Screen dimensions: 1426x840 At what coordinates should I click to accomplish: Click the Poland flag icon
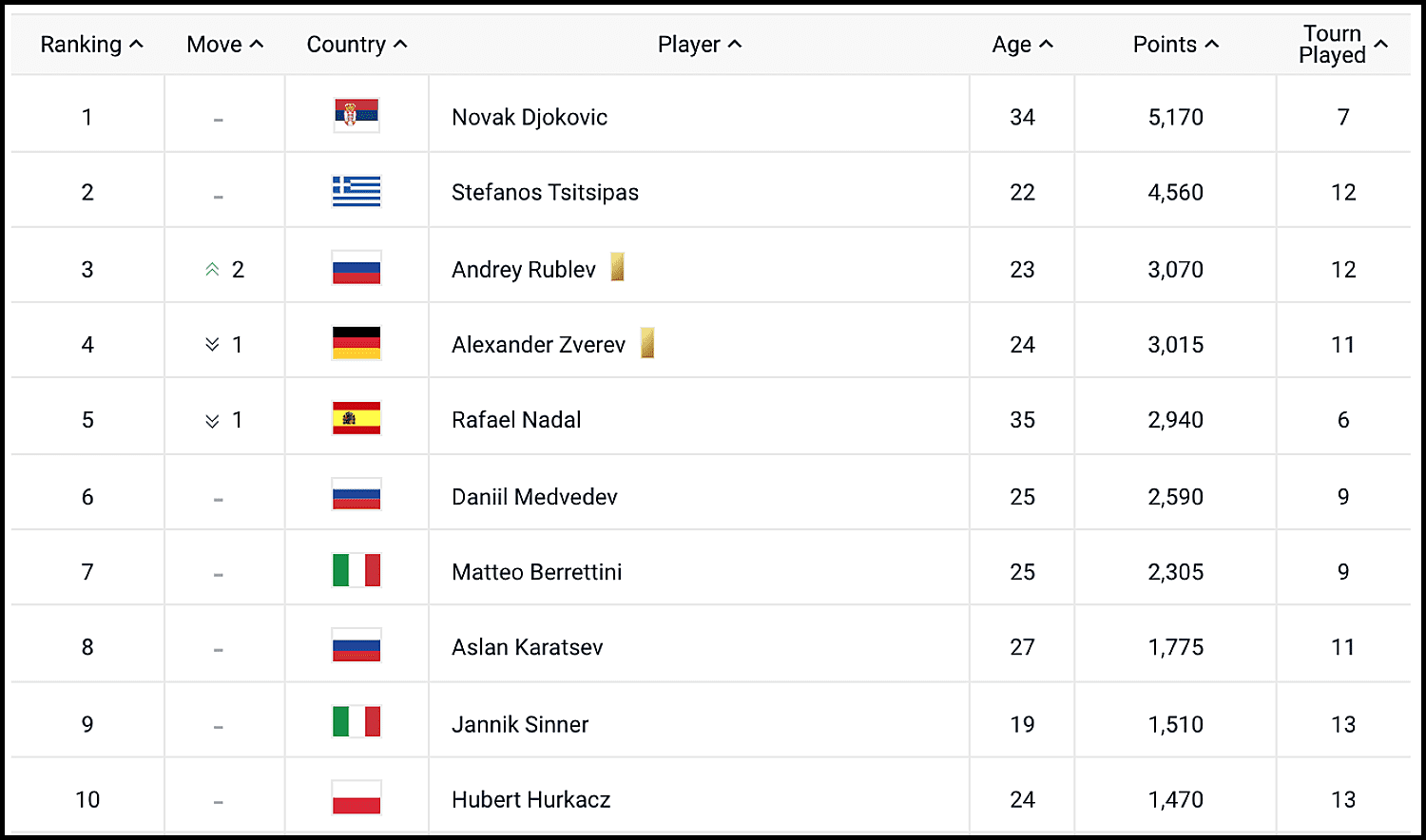tap(356, 797)
